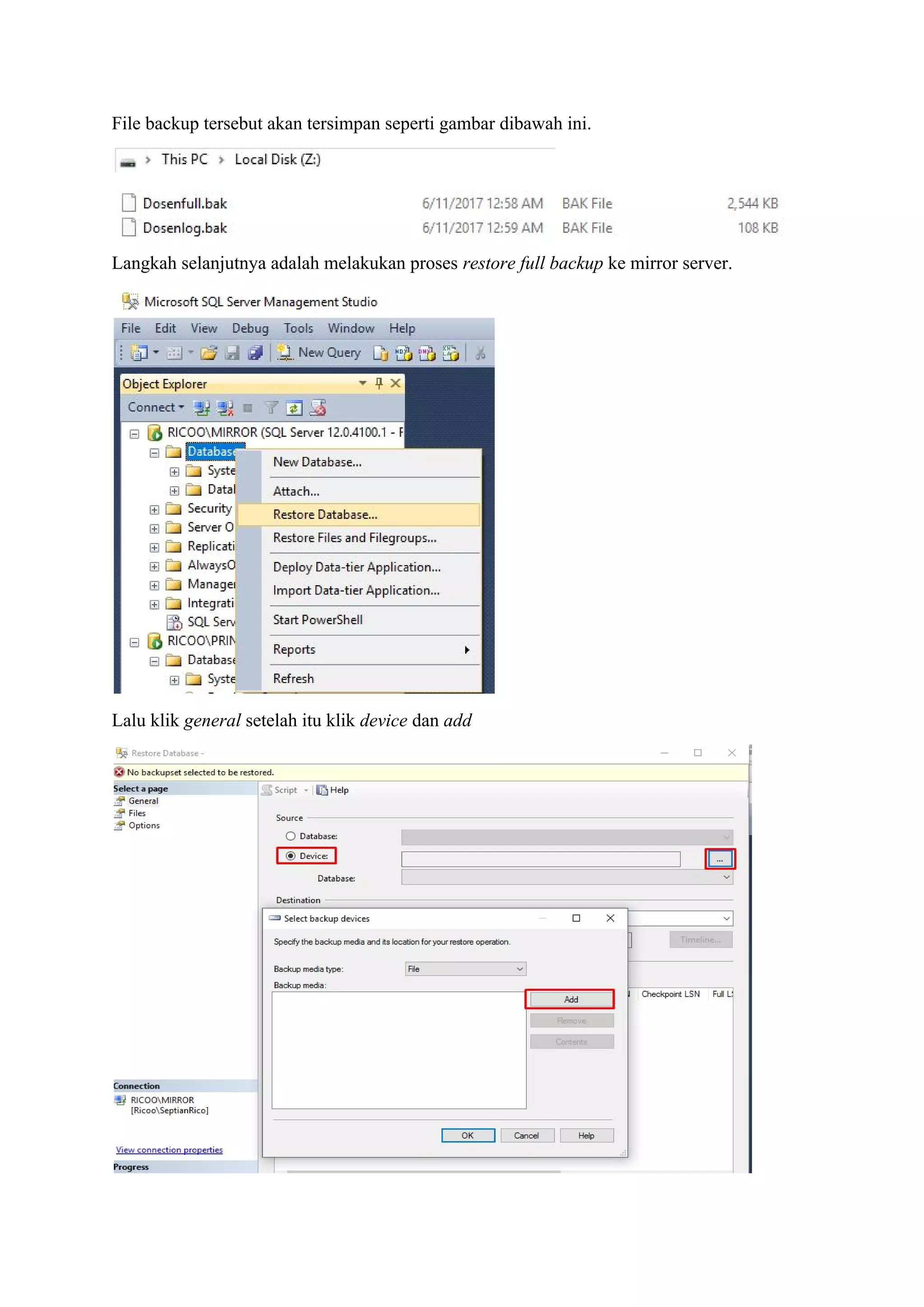Open the Debug menu
This screenshot has height=1307, width=924.
pyautogui.click(x=250, y=328)
